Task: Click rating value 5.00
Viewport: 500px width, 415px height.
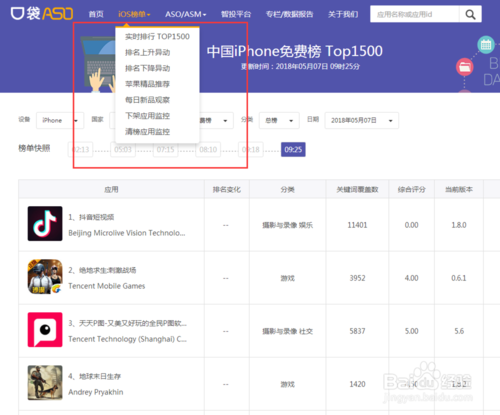Action: click(411, 331)
